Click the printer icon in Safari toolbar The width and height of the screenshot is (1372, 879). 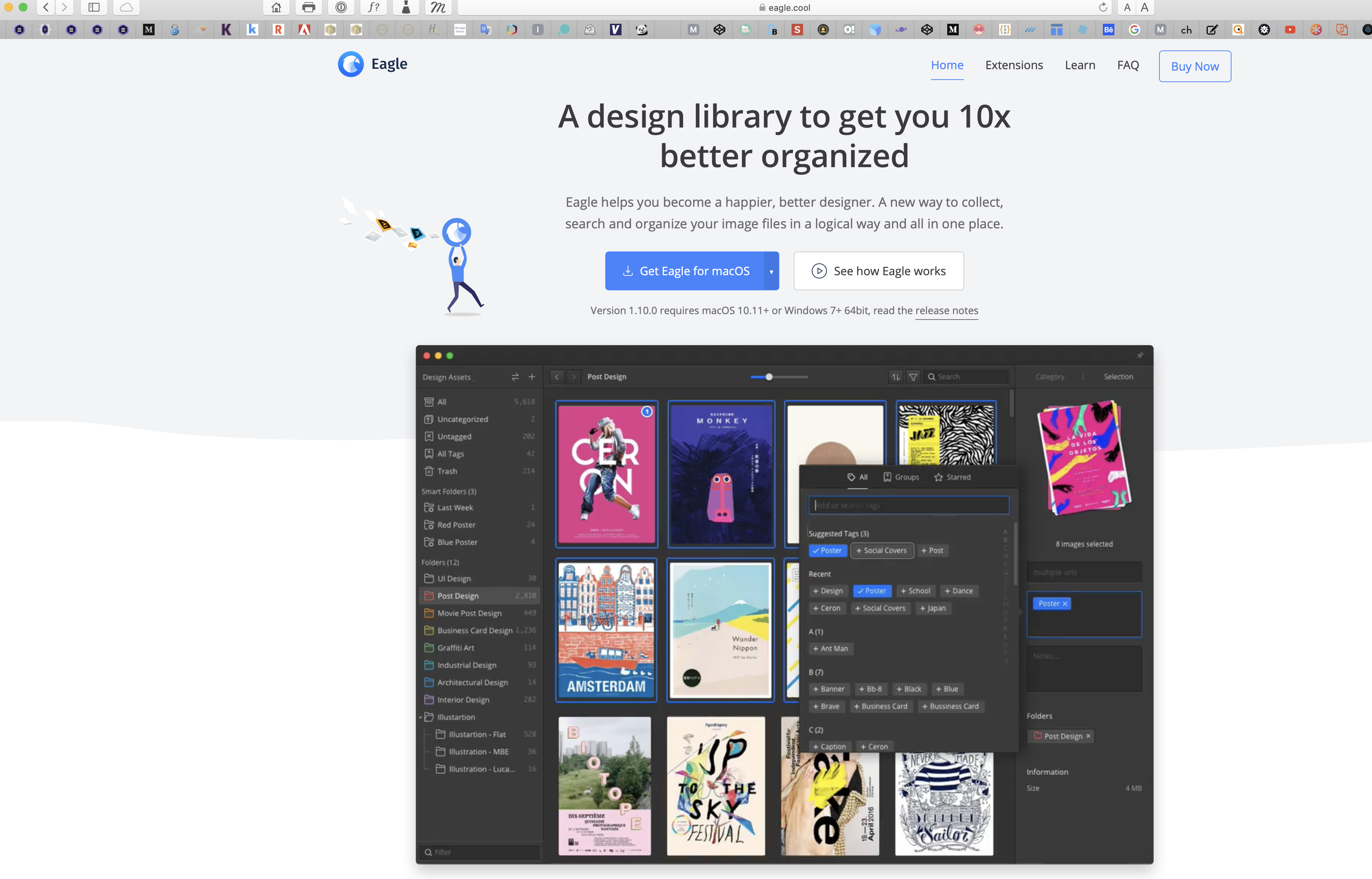pyautogui.click(x=308, y=8)
